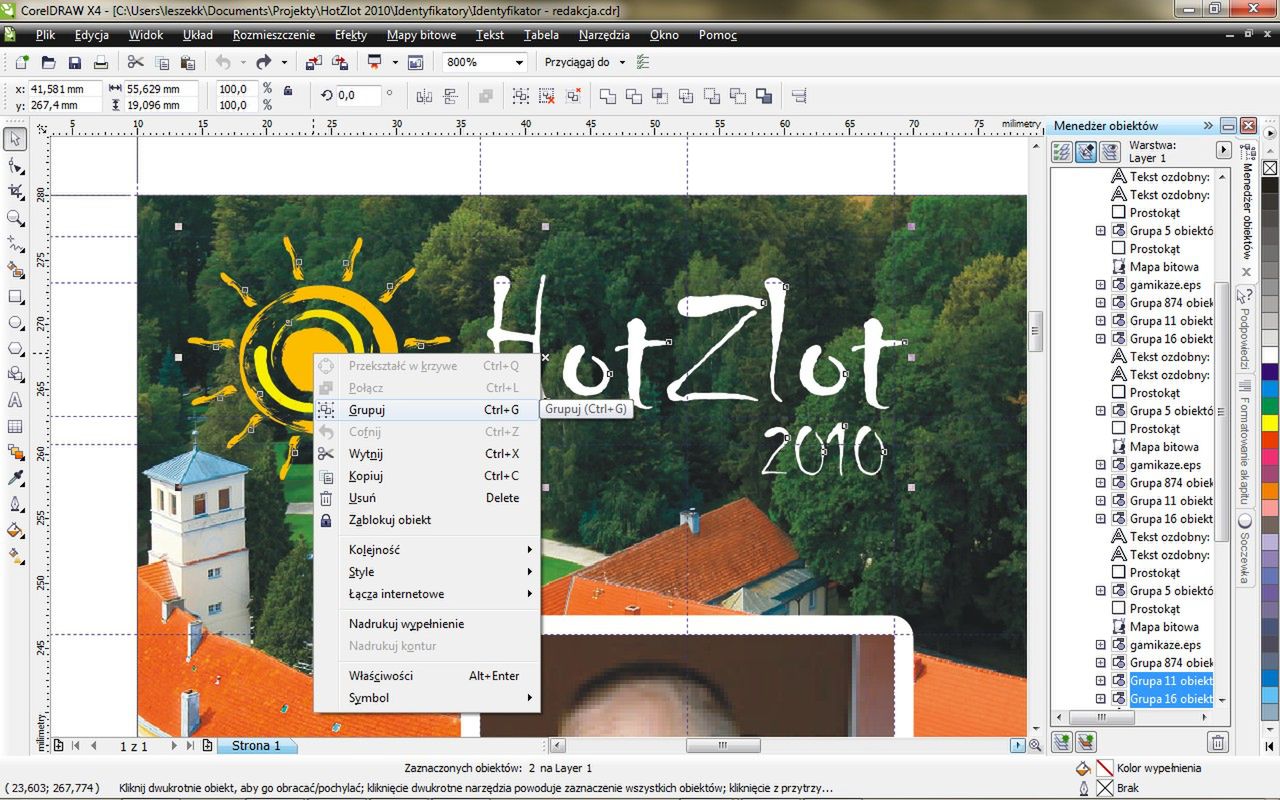
Task: Click the scissors Cut icon in toolbar
Action: point(136,62)
